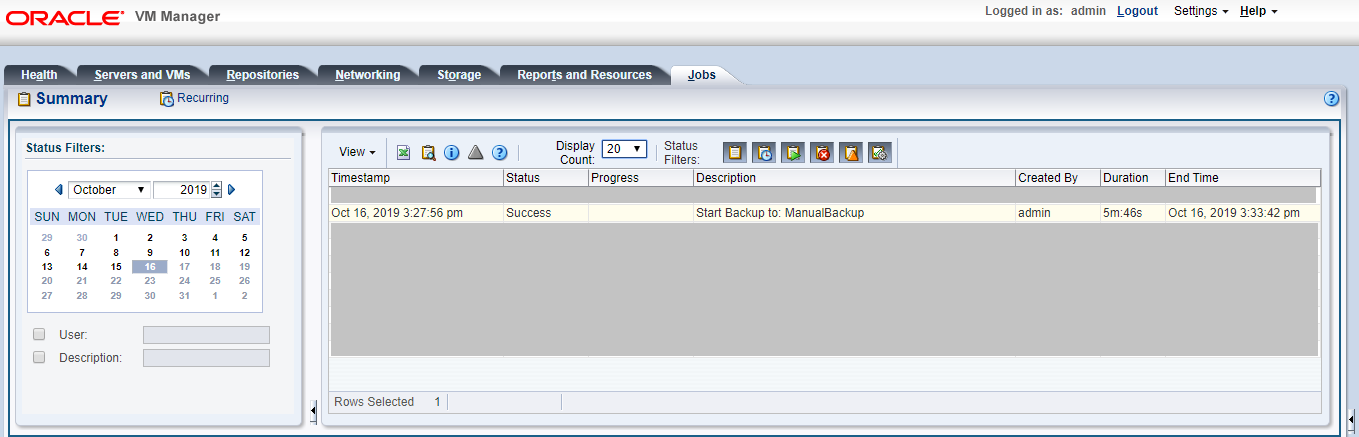This screenshot has width=1359, height=437.
Task: Click timestamp 'Oct 16, 2019 3:27:56 pm'
Action: (397, 213)
